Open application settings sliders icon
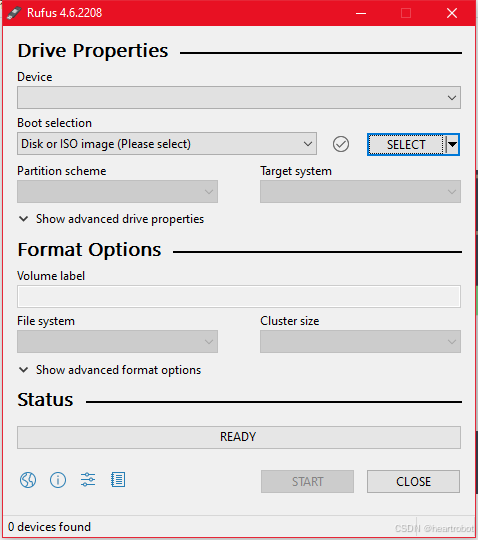This screenshot has width=478, height=540. click(x=88, y=480)
